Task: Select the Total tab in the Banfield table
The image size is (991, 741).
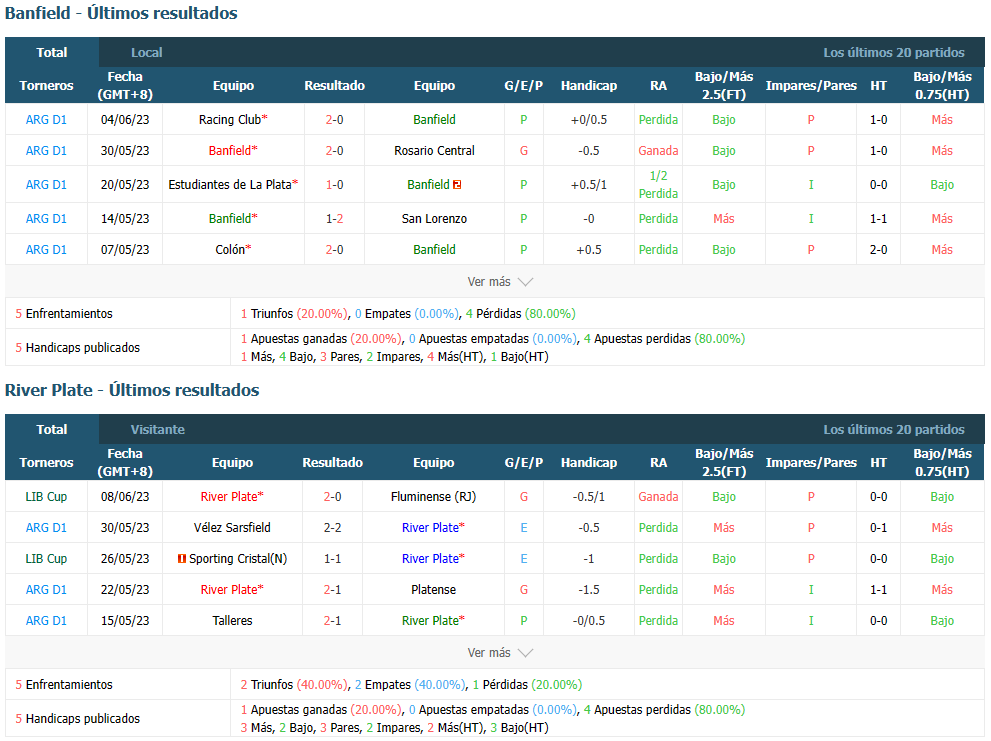Action: pyautogui.click(x=52, y=52)
